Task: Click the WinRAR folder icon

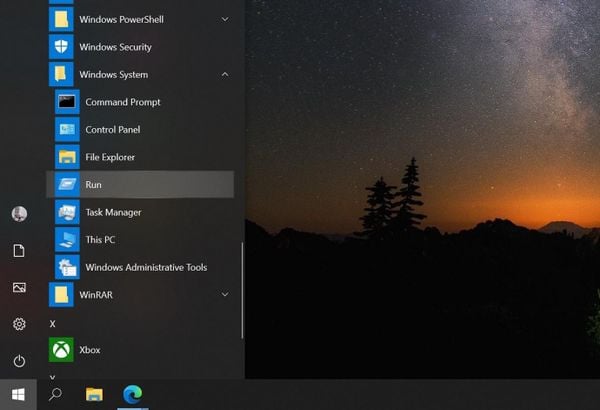Action: [61, 295]
